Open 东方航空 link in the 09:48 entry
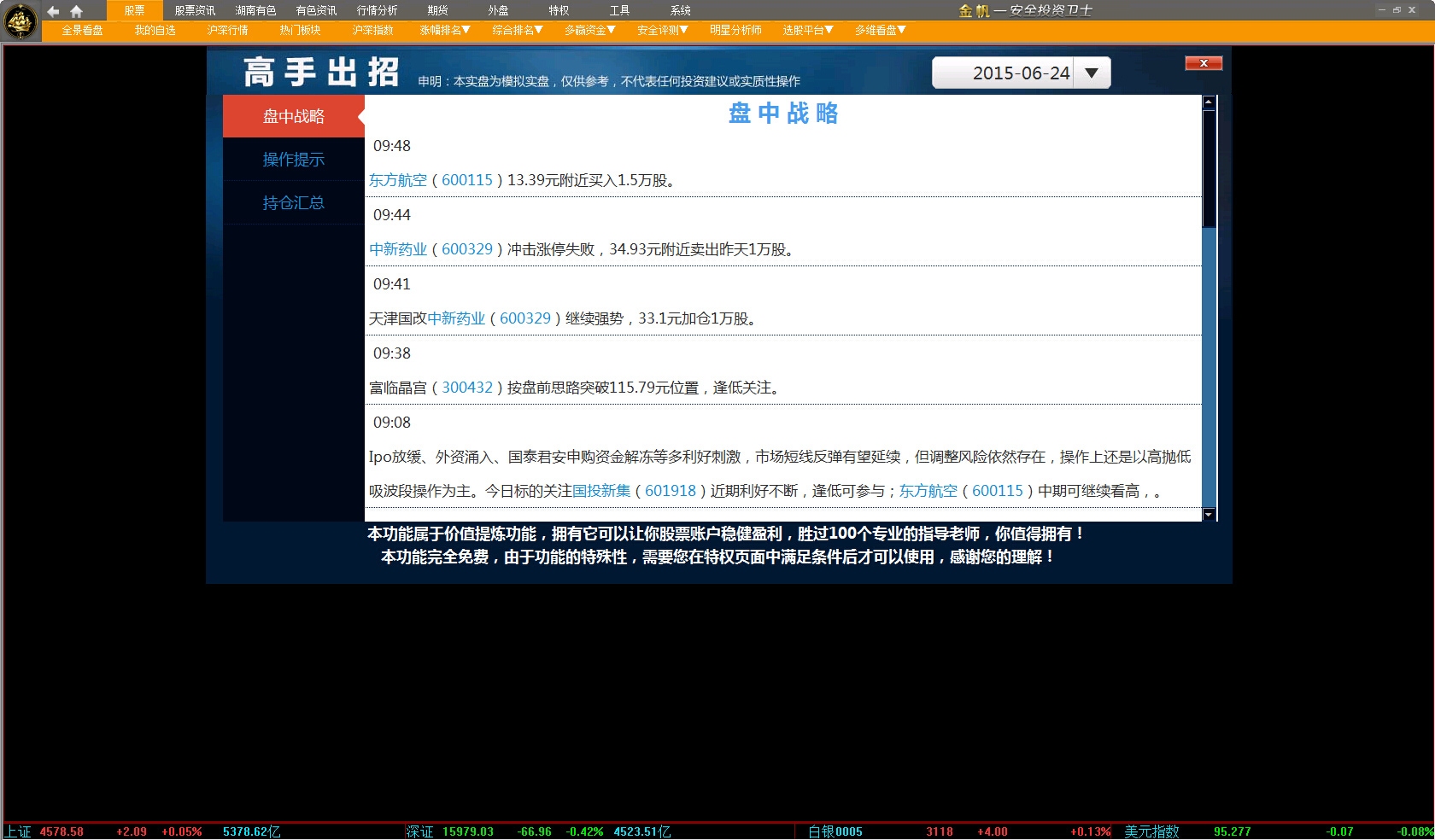Viewport: 1435px width, 840px height. (x=398, y=180)
